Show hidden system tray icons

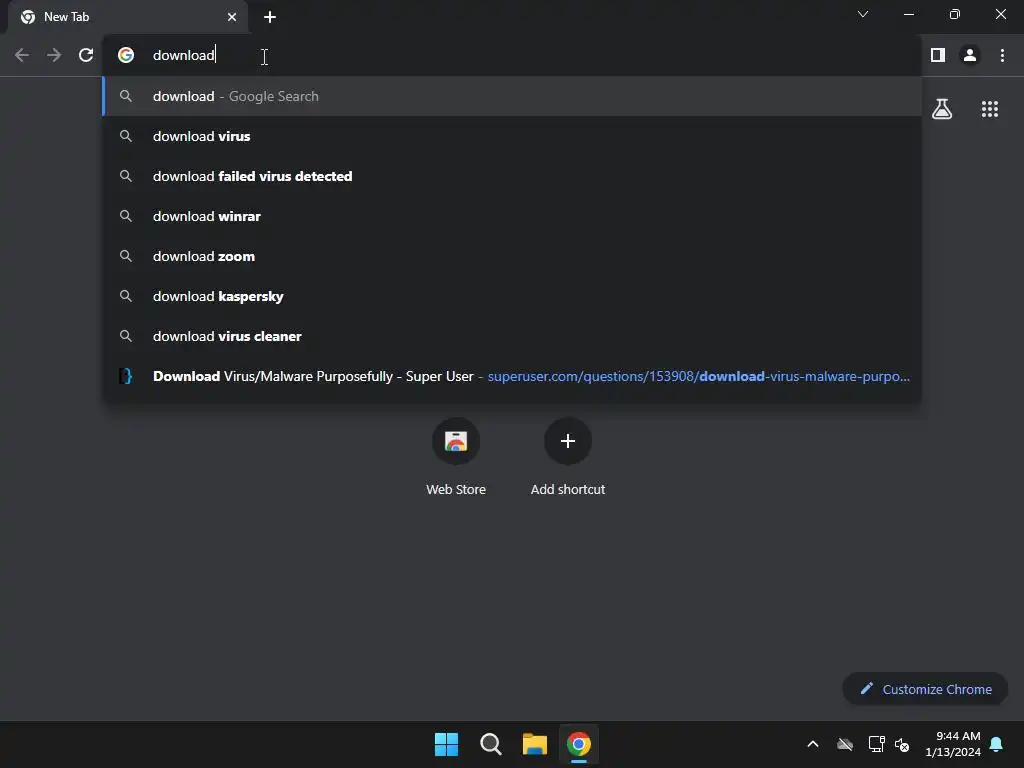[x=813, y=744]
